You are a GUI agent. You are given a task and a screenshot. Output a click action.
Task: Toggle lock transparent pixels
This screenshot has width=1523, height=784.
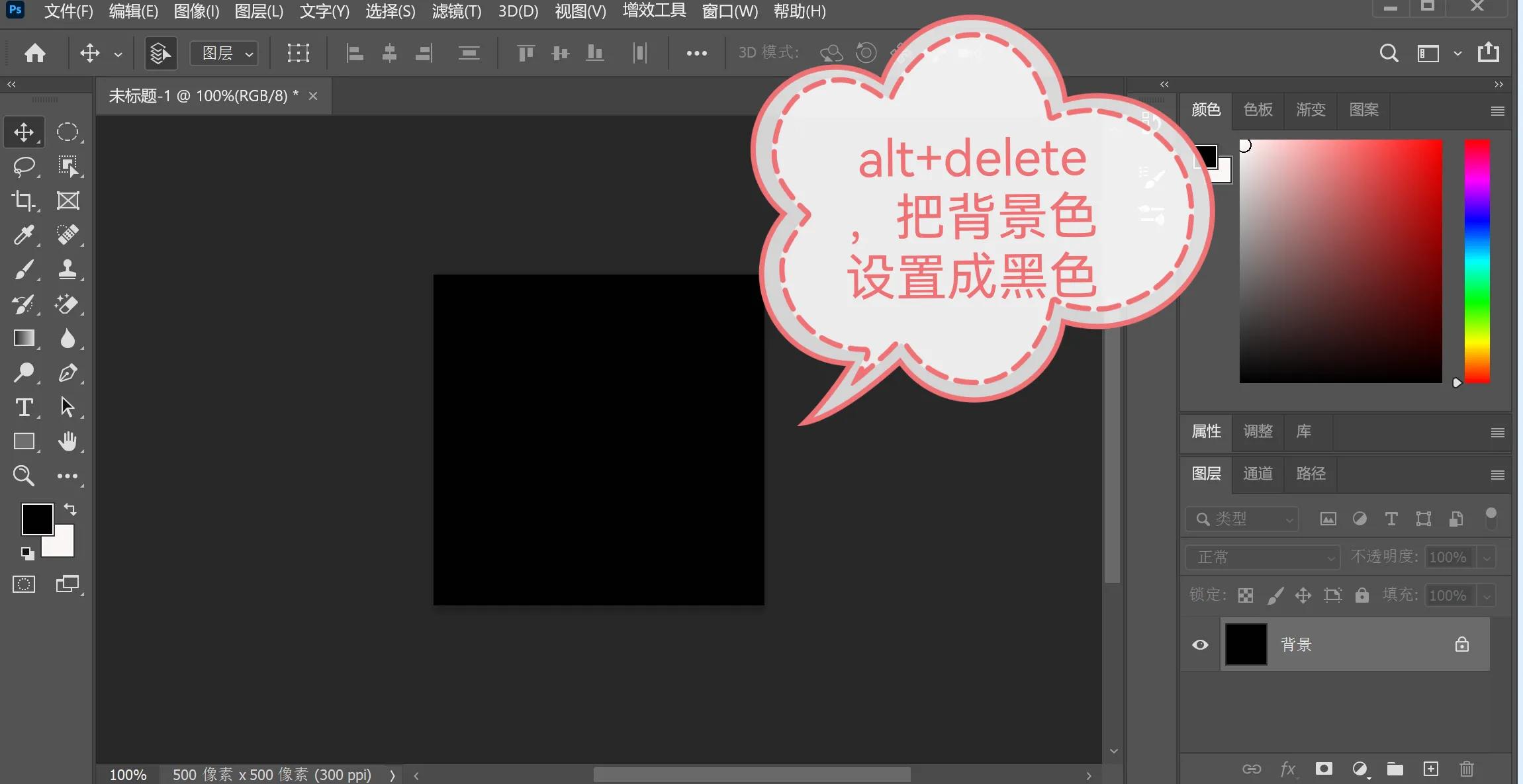tap(1245, 595)
